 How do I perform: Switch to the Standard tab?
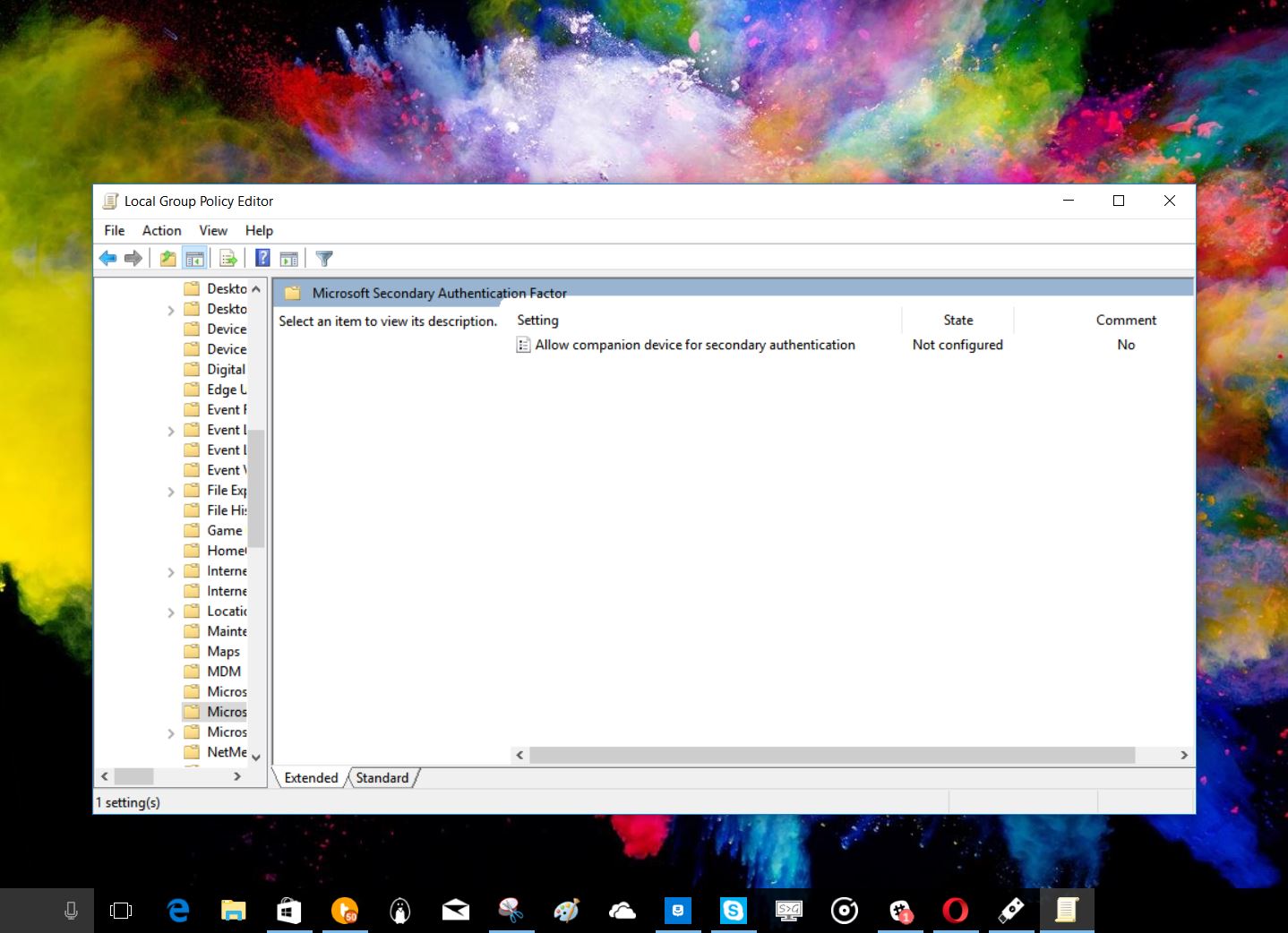(382, 778)
